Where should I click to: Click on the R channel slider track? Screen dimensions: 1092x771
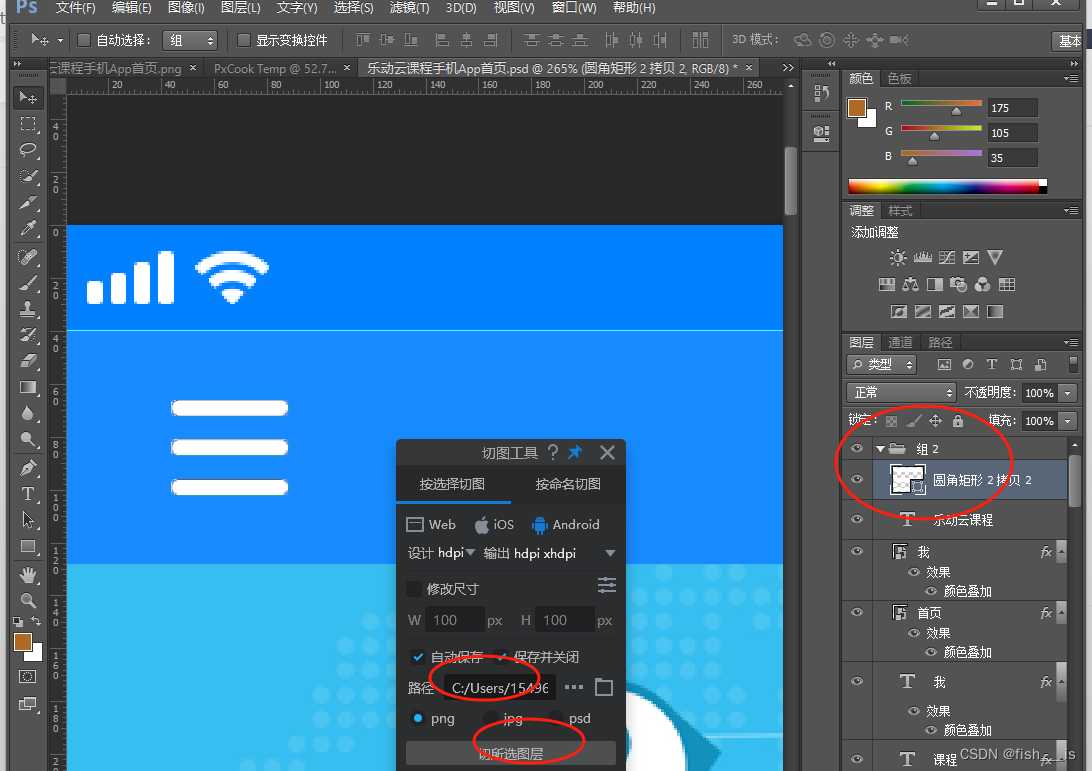point(941,104)
